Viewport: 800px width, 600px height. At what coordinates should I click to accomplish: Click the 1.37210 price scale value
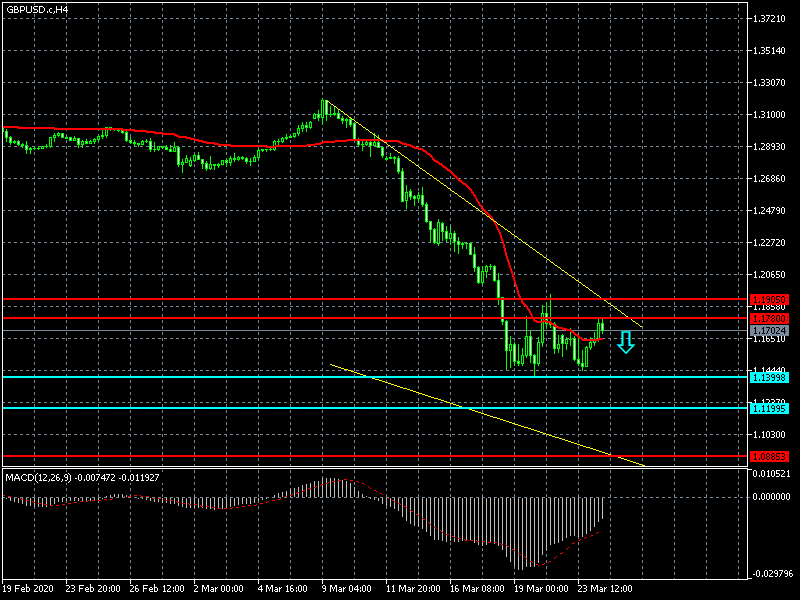(x=770, y=19)
